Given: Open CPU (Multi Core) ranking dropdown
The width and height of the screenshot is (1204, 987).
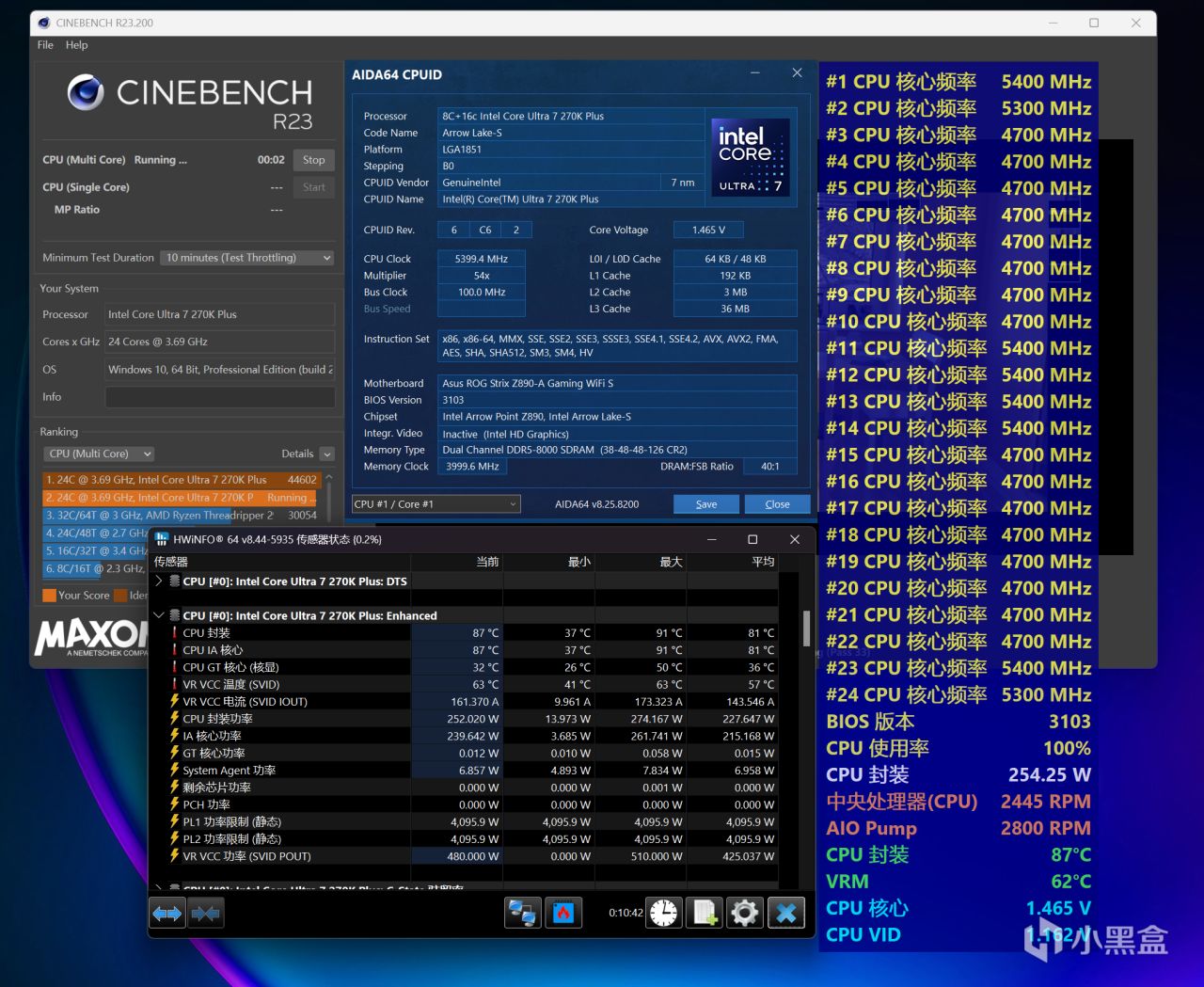Looking at the screenshot, I should 99,454.
